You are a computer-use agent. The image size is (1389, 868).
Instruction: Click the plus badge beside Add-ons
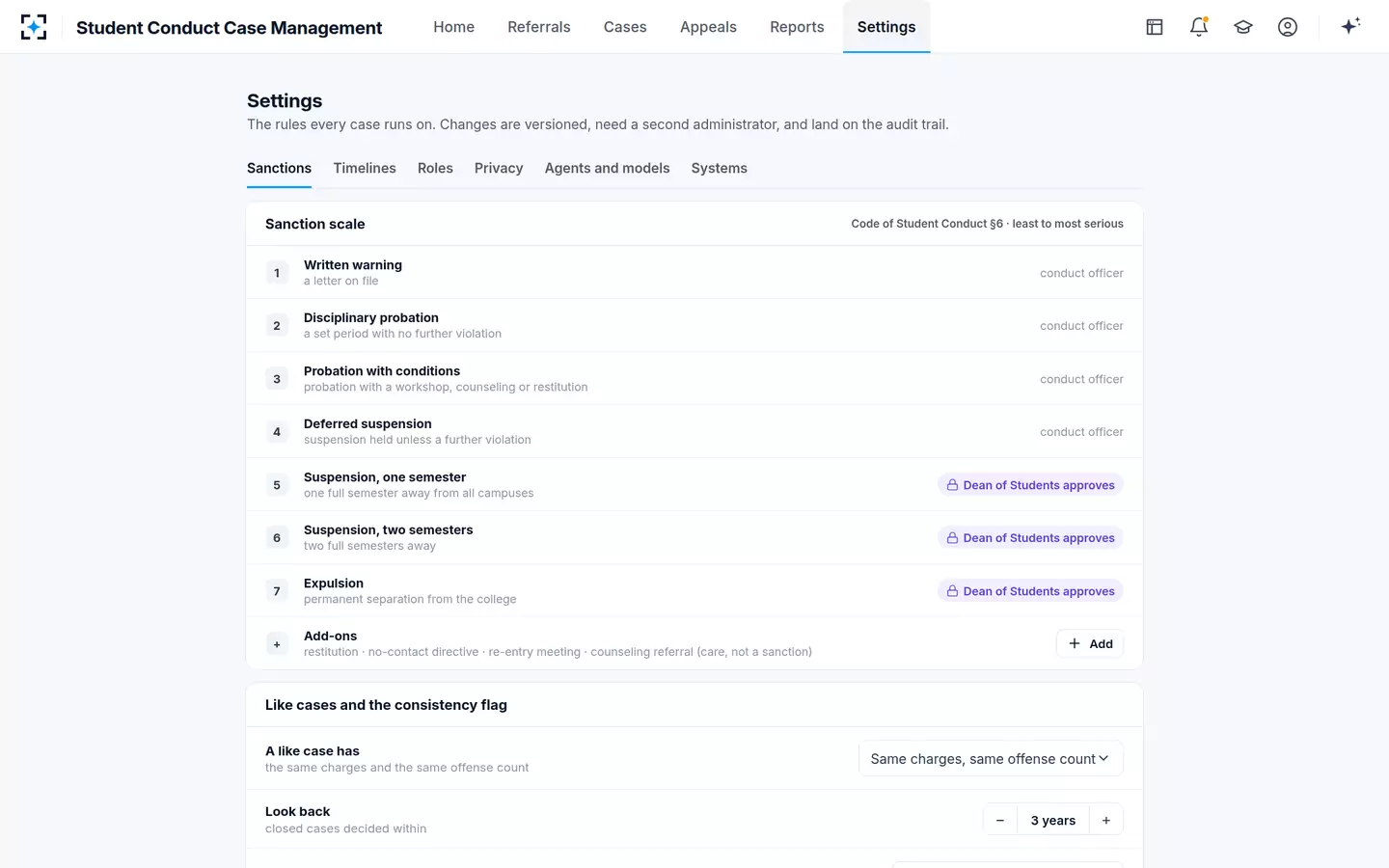point(277,644)
